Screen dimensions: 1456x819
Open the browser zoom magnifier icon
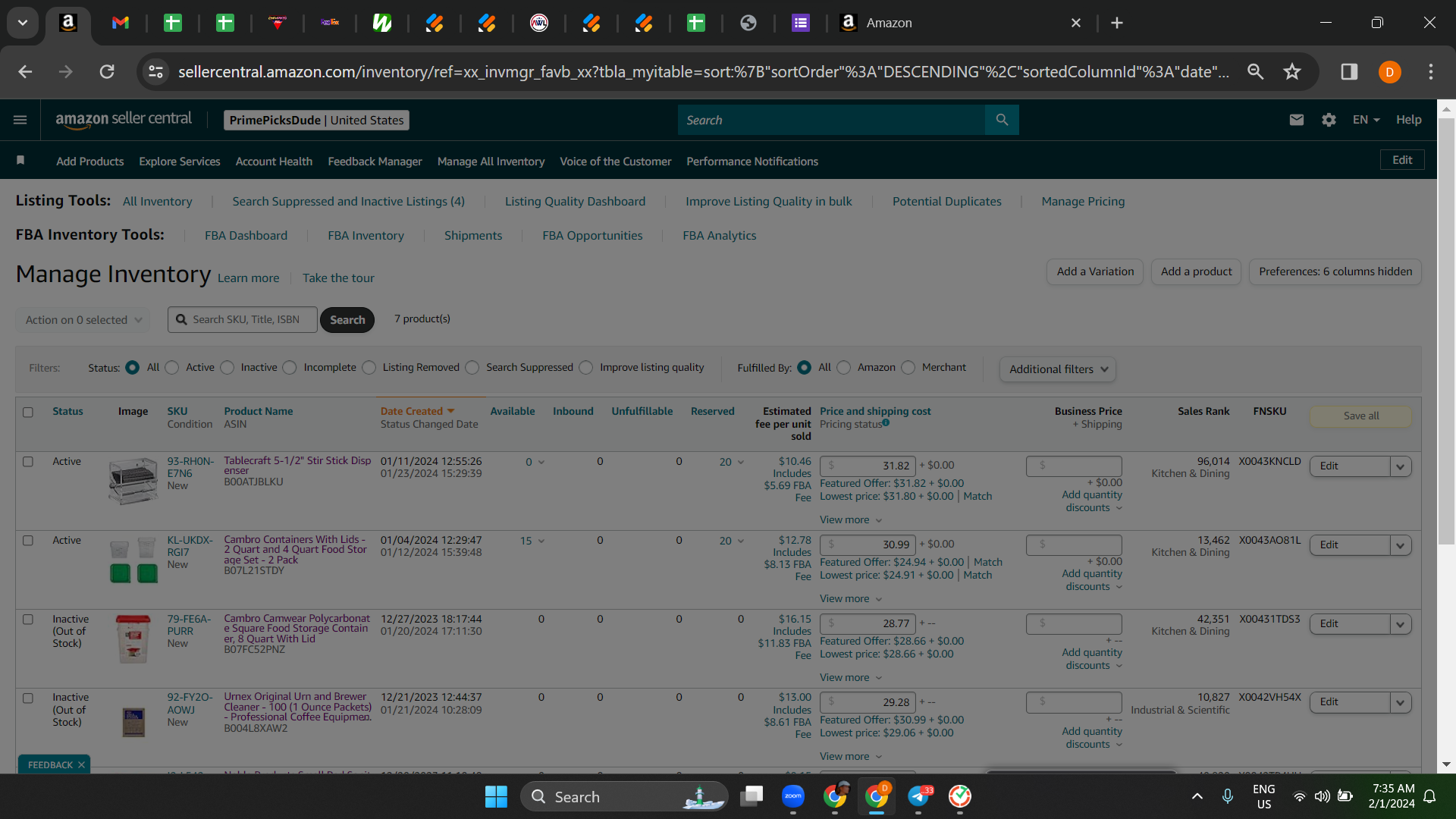1256,71
